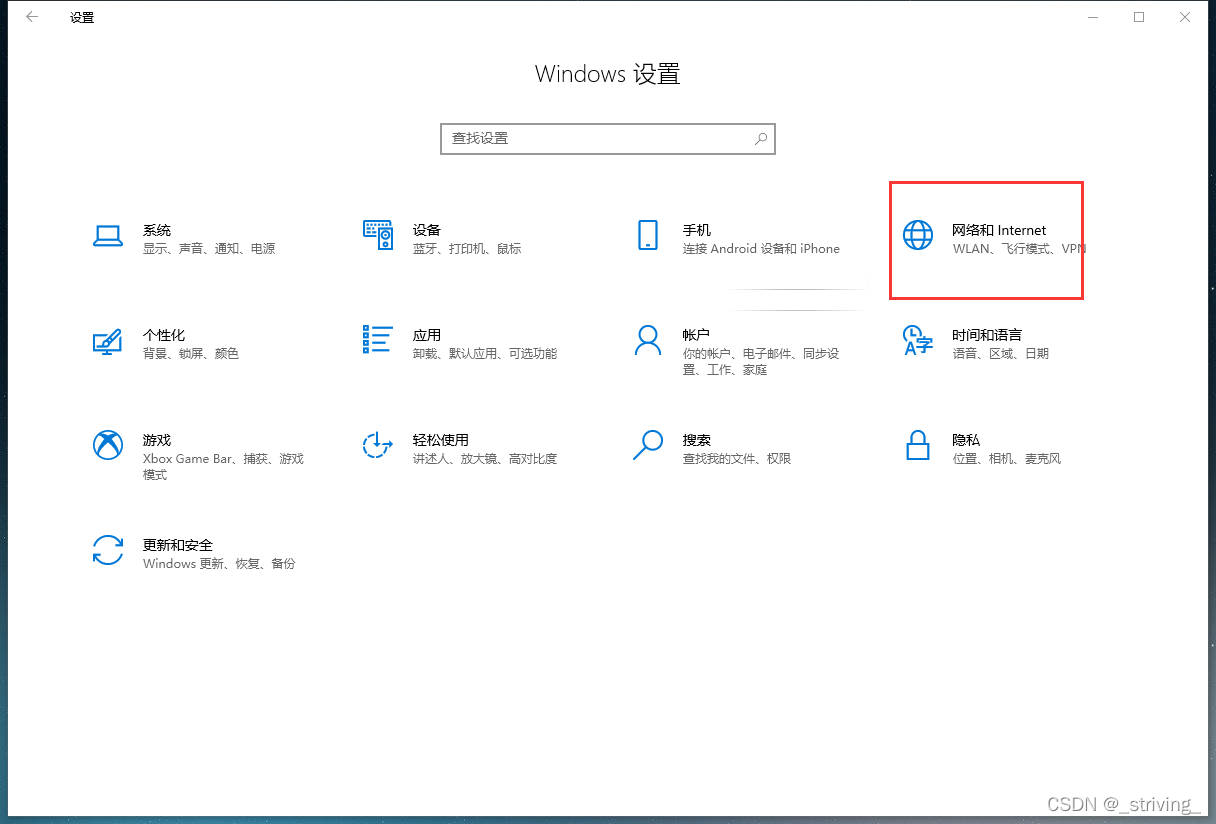
Task: Select the 帐户 person icon
Action: click(x=648, y=340)
